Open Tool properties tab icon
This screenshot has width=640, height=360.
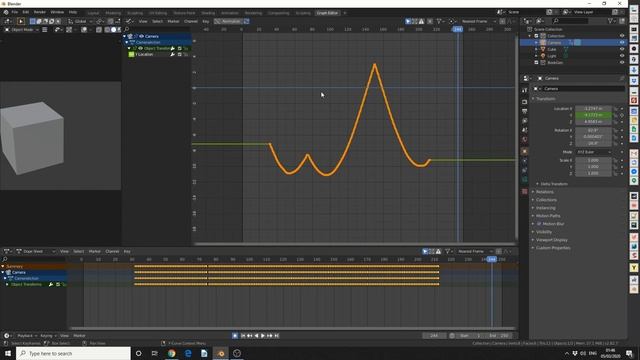point(524,90)
